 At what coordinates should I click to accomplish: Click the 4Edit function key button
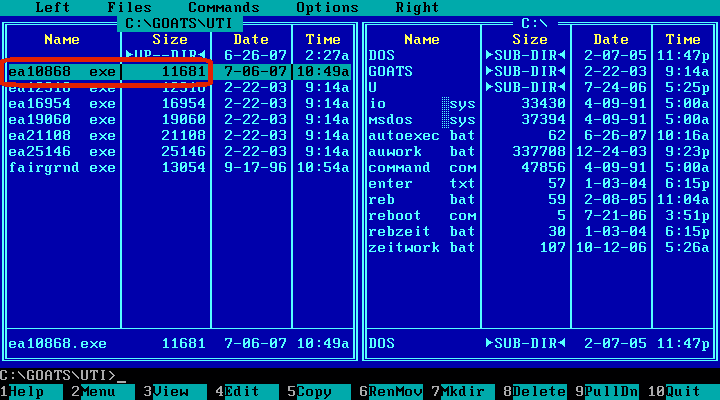247,392
